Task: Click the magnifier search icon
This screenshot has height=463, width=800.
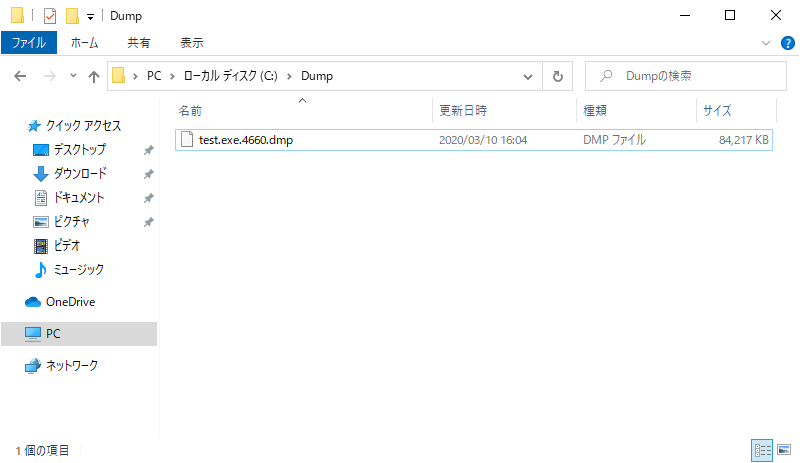Action: click(x=606, y=76)
